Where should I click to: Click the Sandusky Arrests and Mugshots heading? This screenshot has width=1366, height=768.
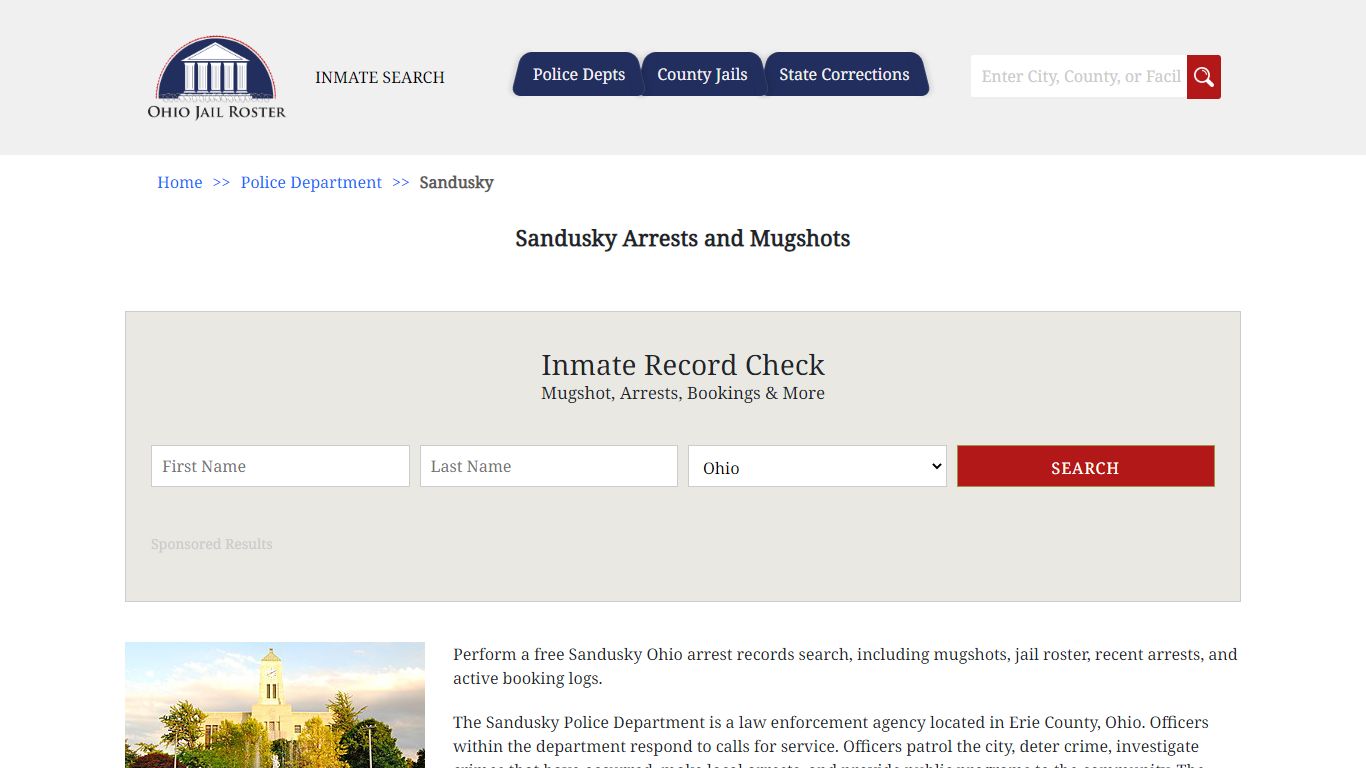point(683,239)
